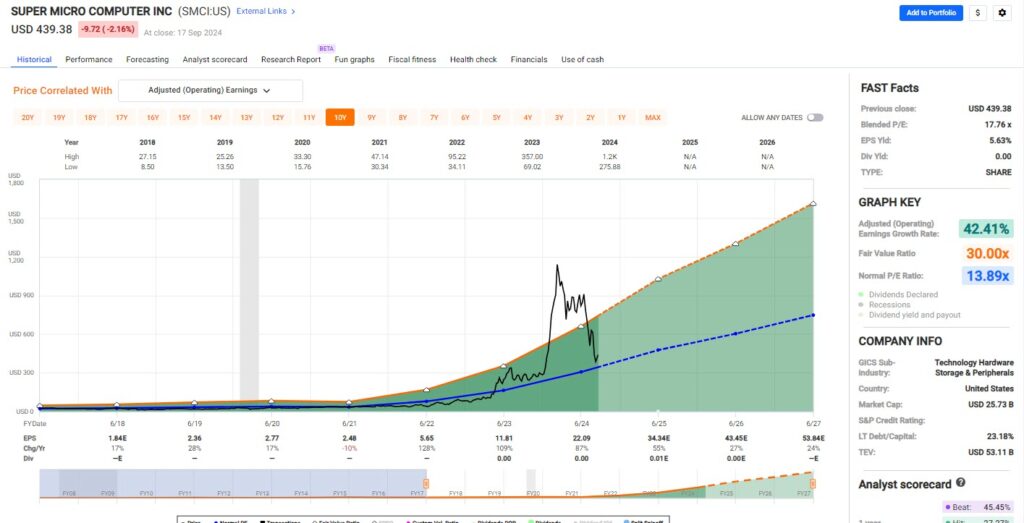Open the Adjusted (Operating) Earnings dropdown

pos(210,91)
